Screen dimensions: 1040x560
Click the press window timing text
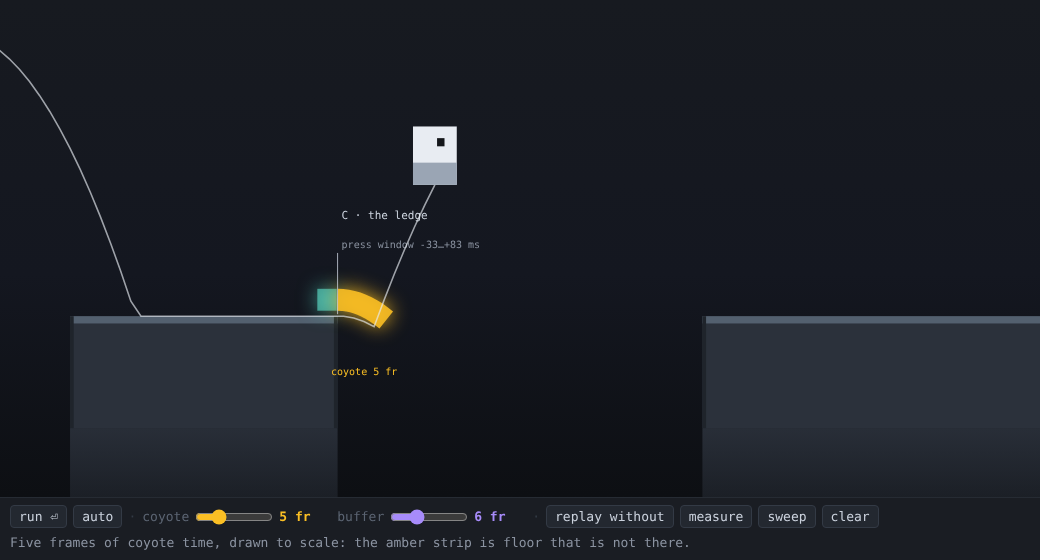click(x=410, y=245)
